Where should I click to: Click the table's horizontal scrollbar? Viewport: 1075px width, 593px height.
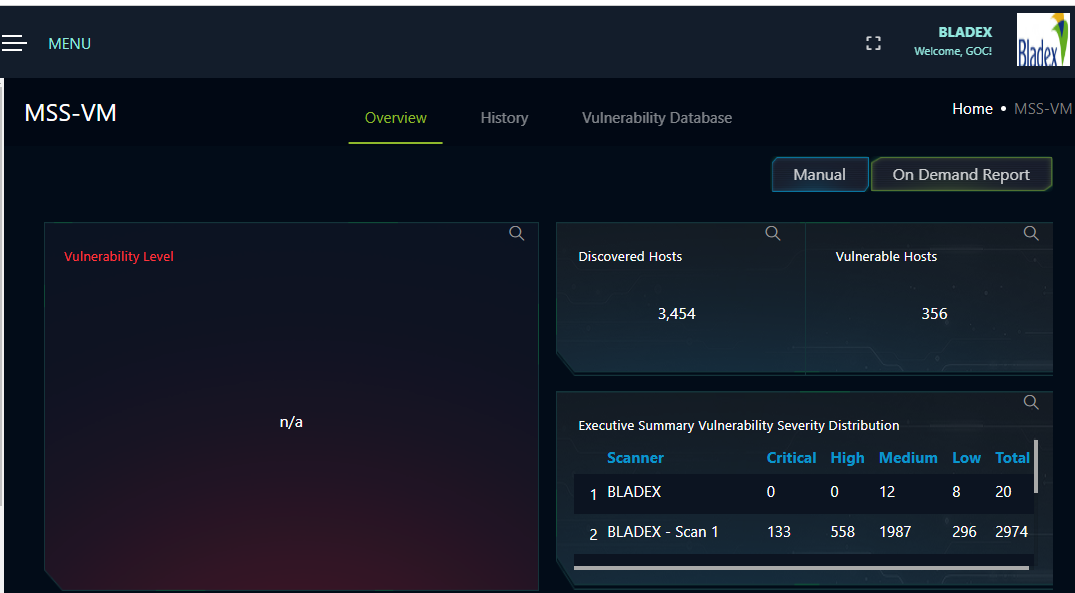[x=801, y=568]
